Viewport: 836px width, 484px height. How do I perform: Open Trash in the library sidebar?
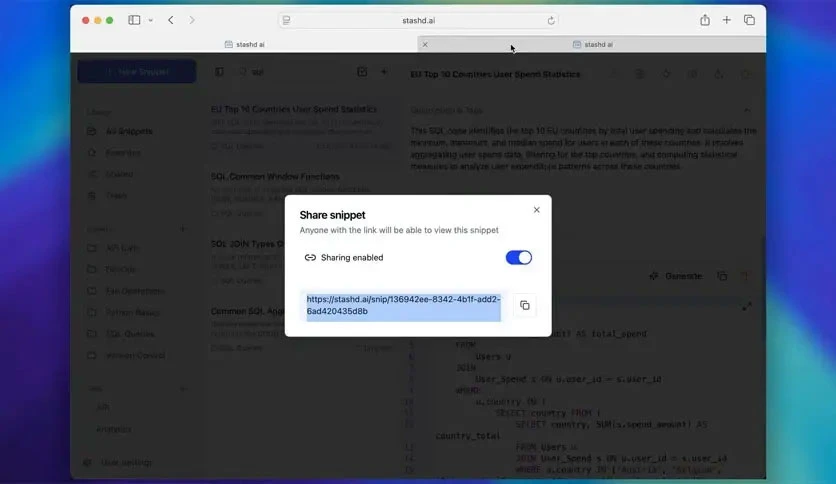pos(116,195)
